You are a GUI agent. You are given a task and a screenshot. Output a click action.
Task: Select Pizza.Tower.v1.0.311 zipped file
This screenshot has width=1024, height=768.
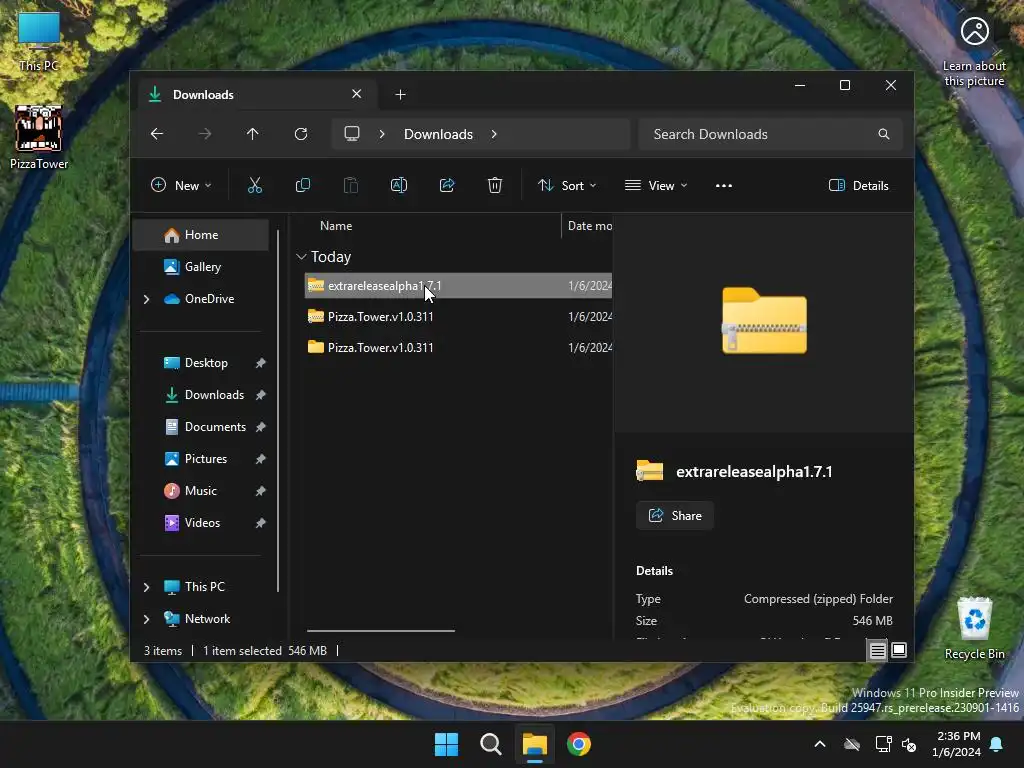click(x=458, y=317)
